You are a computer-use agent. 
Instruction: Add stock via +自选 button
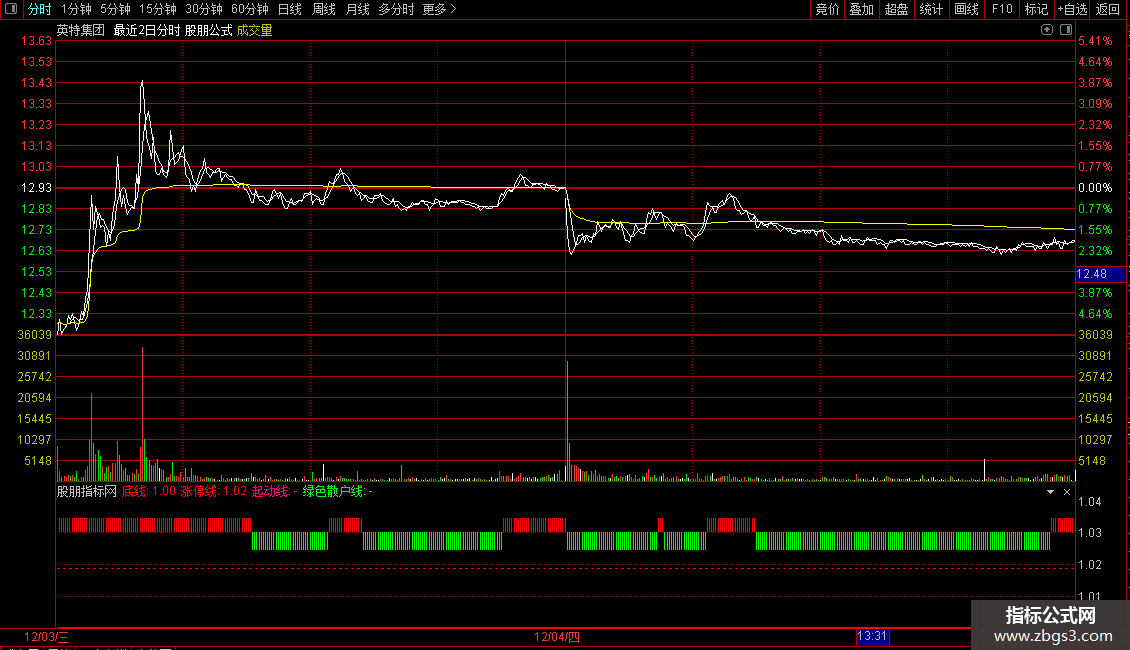coord(1072,9)
